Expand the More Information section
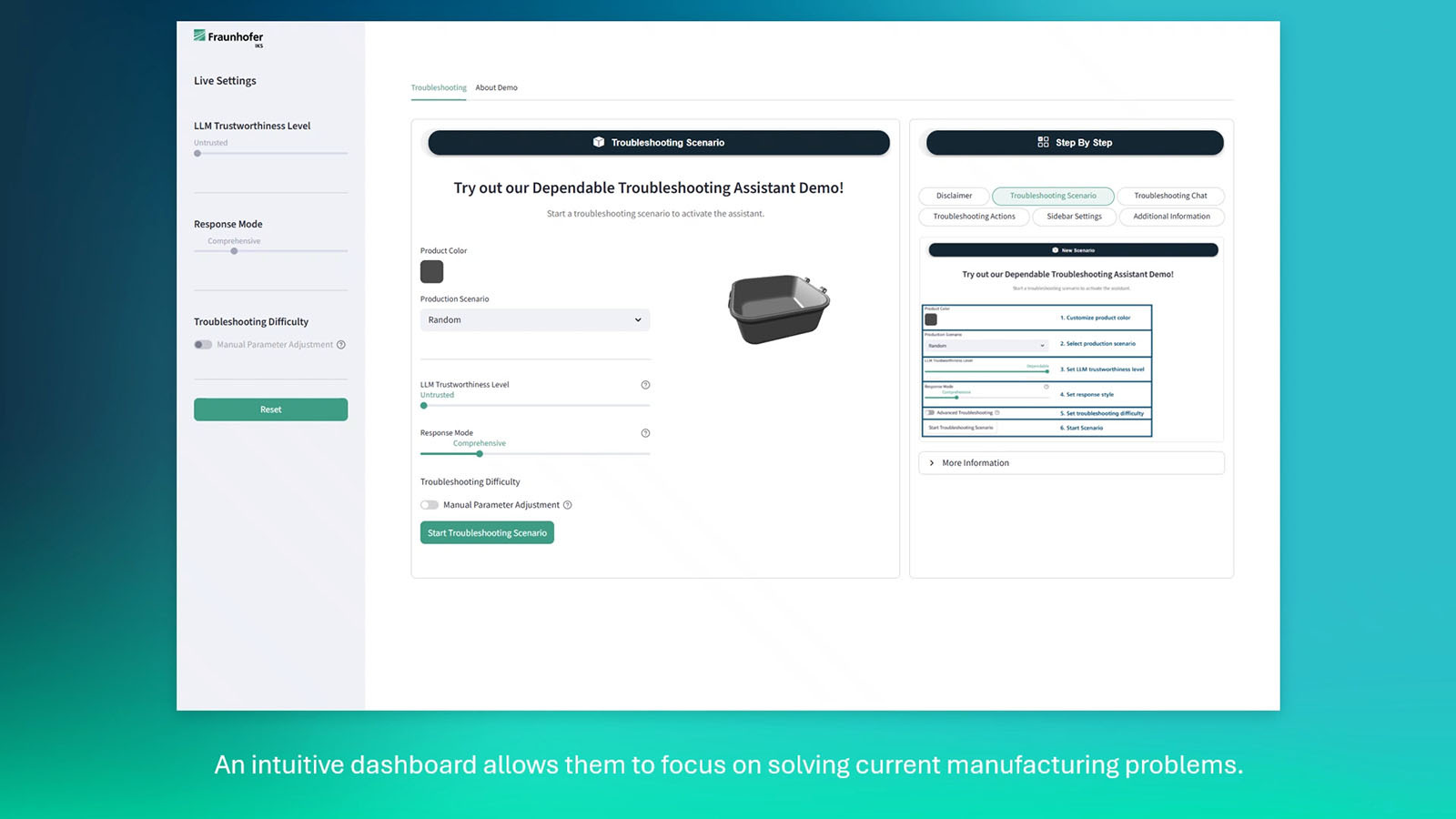 click(1071, 463)
